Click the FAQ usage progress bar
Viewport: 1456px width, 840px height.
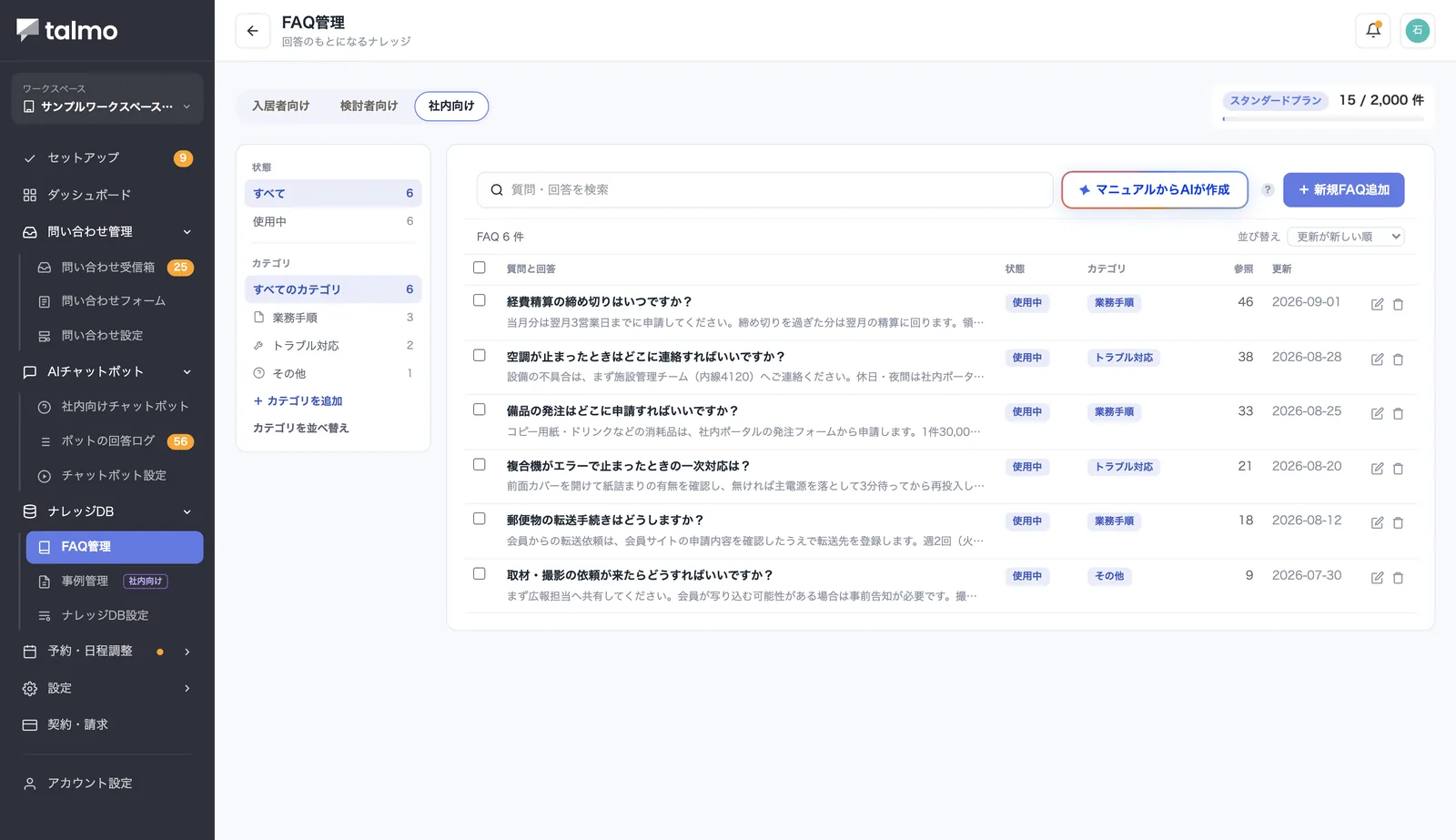(x=1323, y=118)
